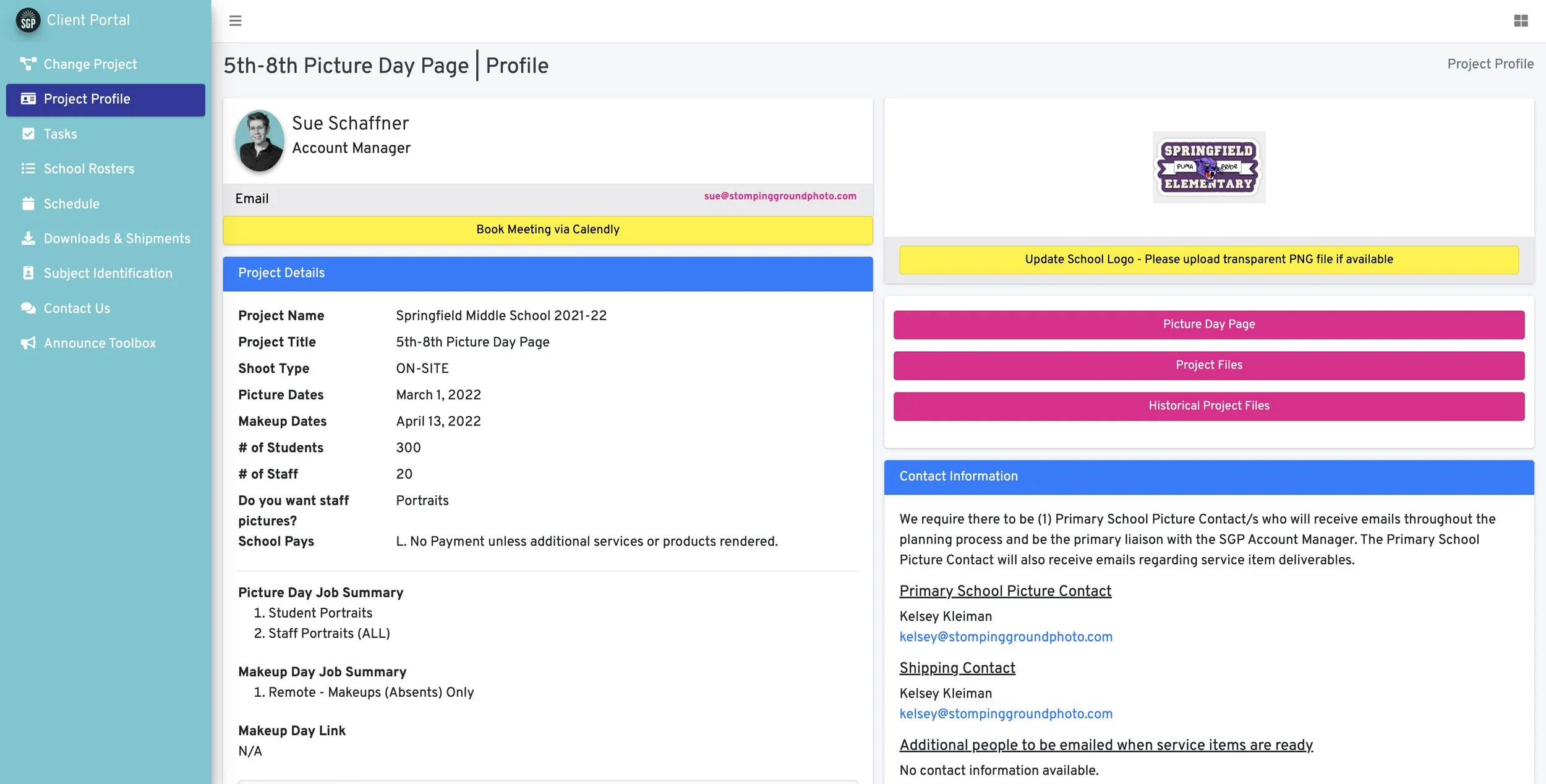The width and height of the screenshot is (1546, 784).
Task: Click sue@stompinggroundphoto.com email link
Action: coord(780,196)
